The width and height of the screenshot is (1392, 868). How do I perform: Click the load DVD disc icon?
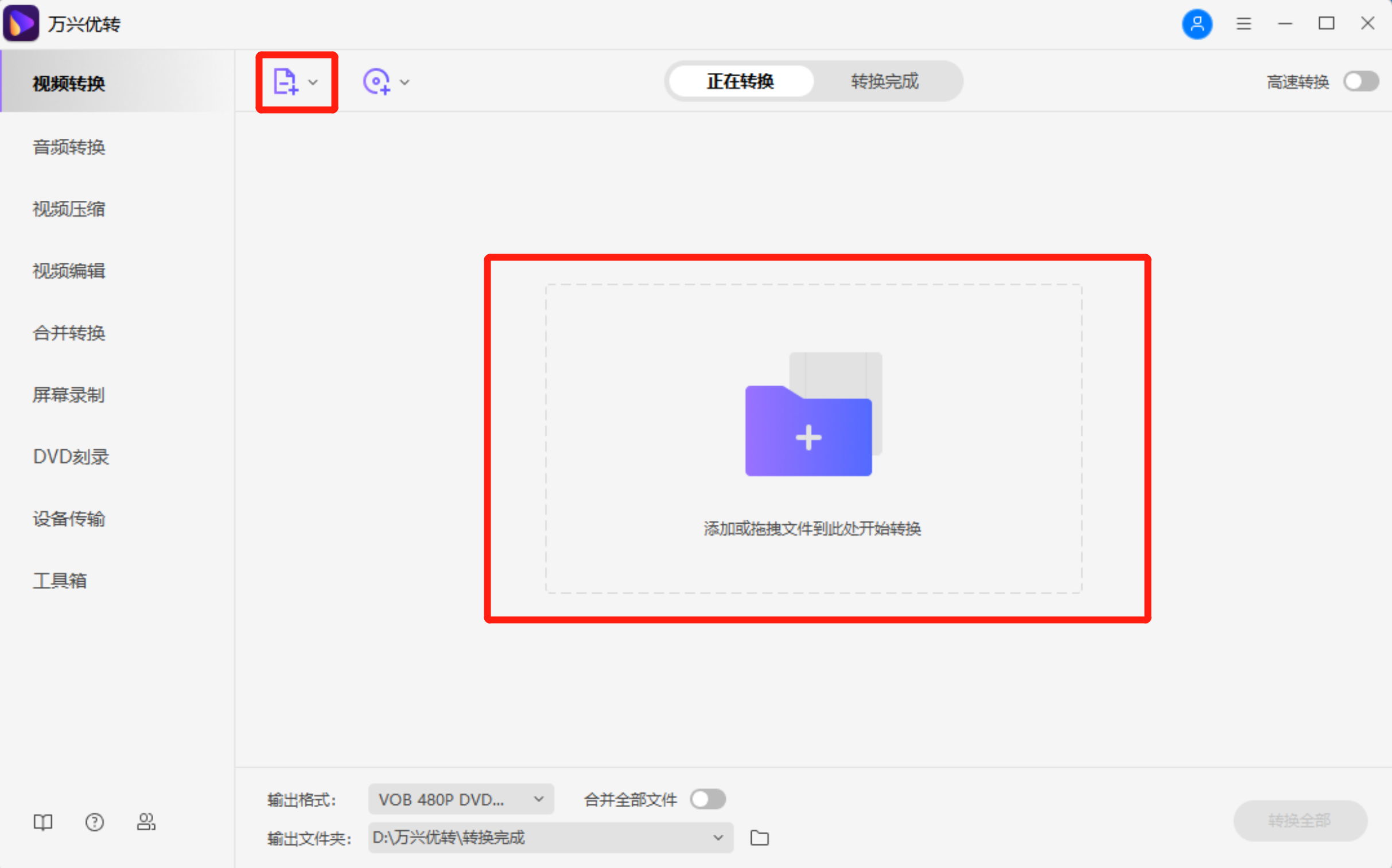tap(376, 81)
